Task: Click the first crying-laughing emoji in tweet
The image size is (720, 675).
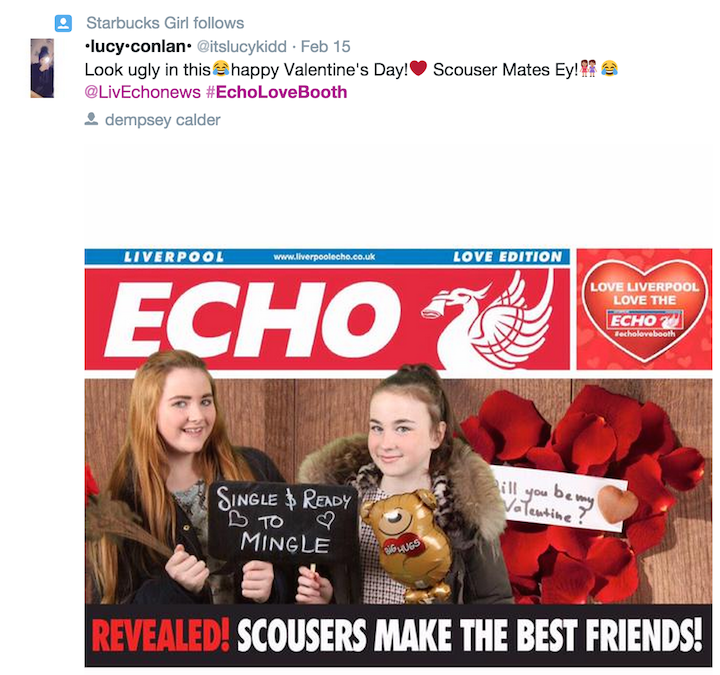Action: click(x=221, y=68)
